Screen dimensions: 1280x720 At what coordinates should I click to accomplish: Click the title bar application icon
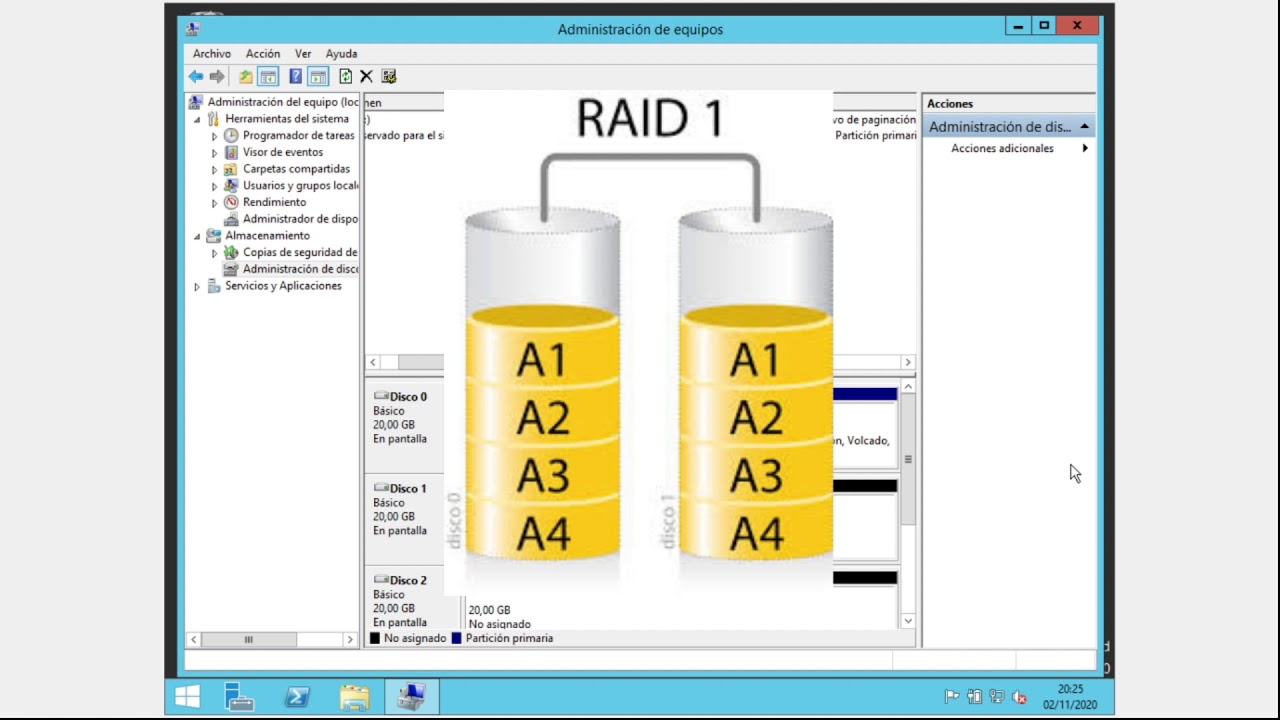(x=193, y=29)
